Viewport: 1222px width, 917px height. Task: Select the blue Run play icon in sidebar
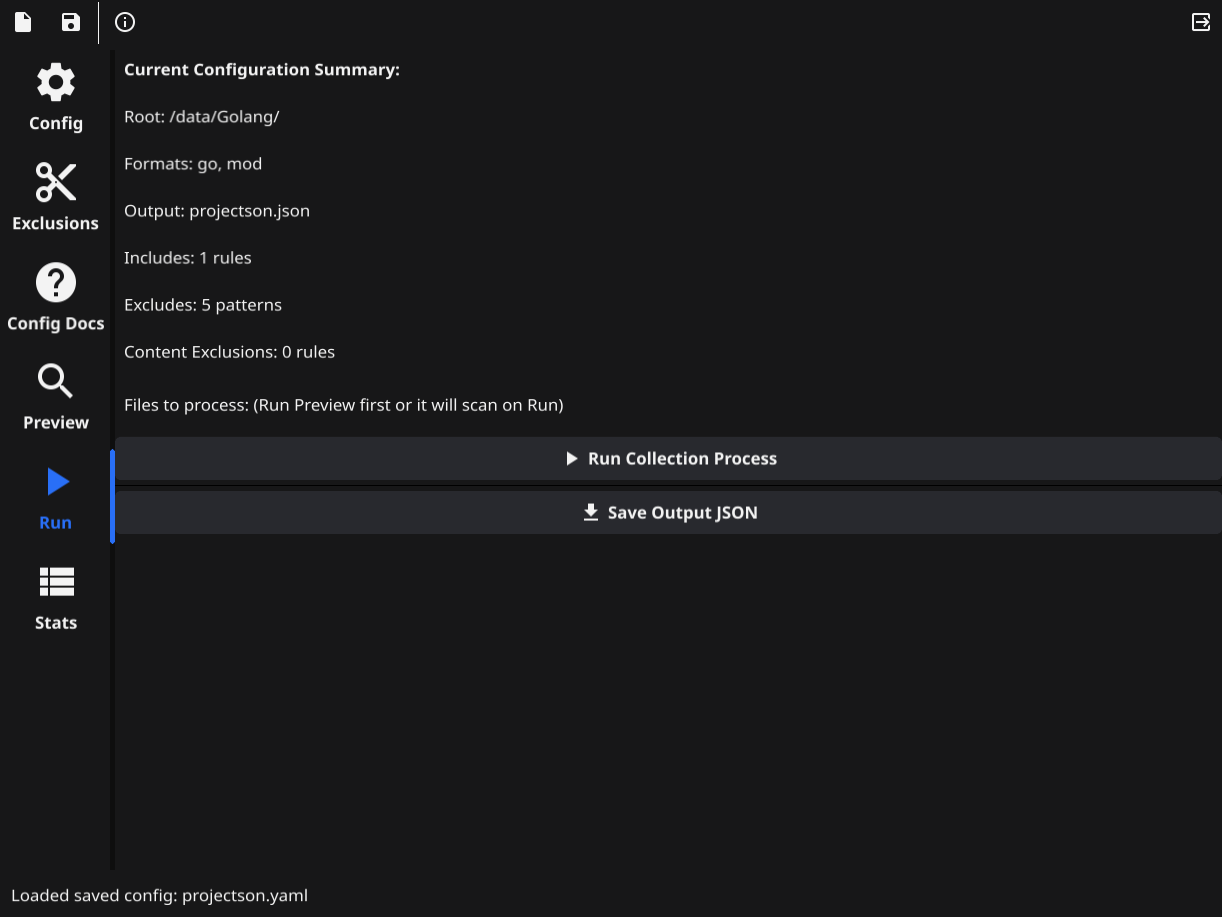[x=57, y=482]
